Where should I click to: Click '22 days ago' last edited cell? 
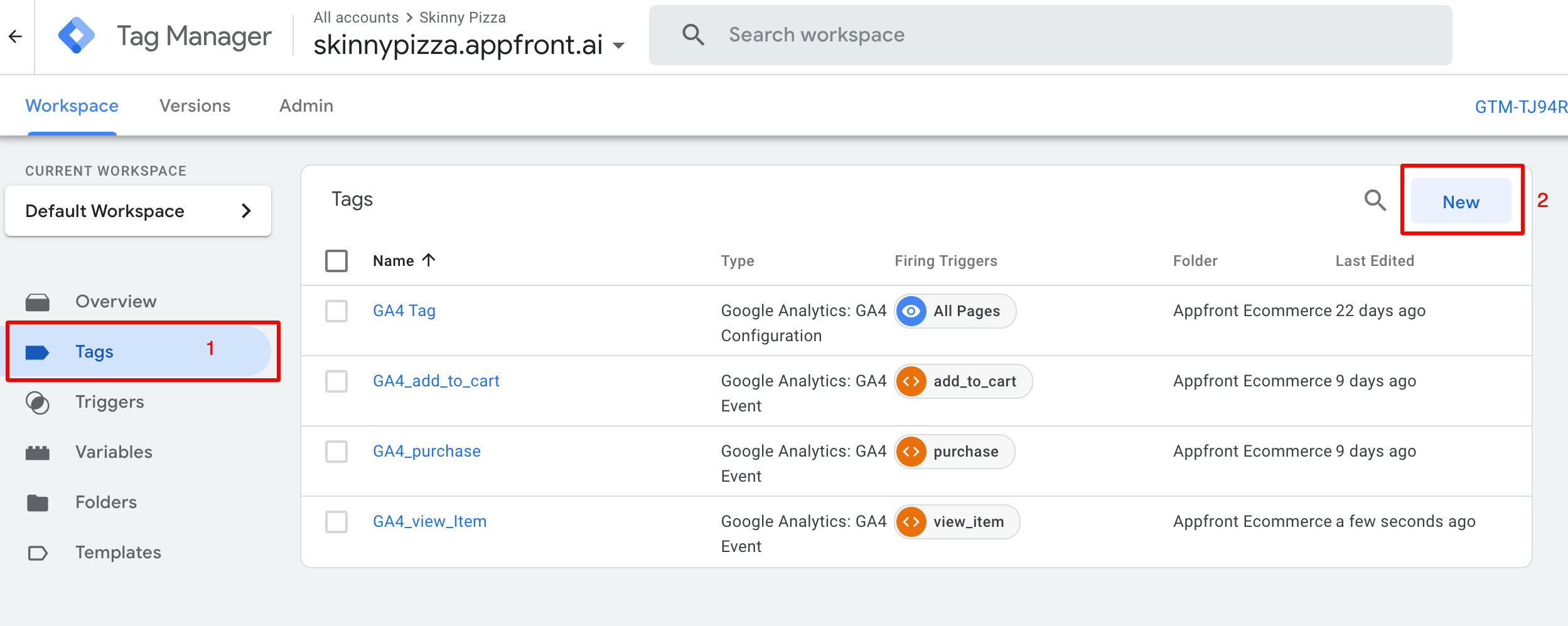(x=1381, y=311)
